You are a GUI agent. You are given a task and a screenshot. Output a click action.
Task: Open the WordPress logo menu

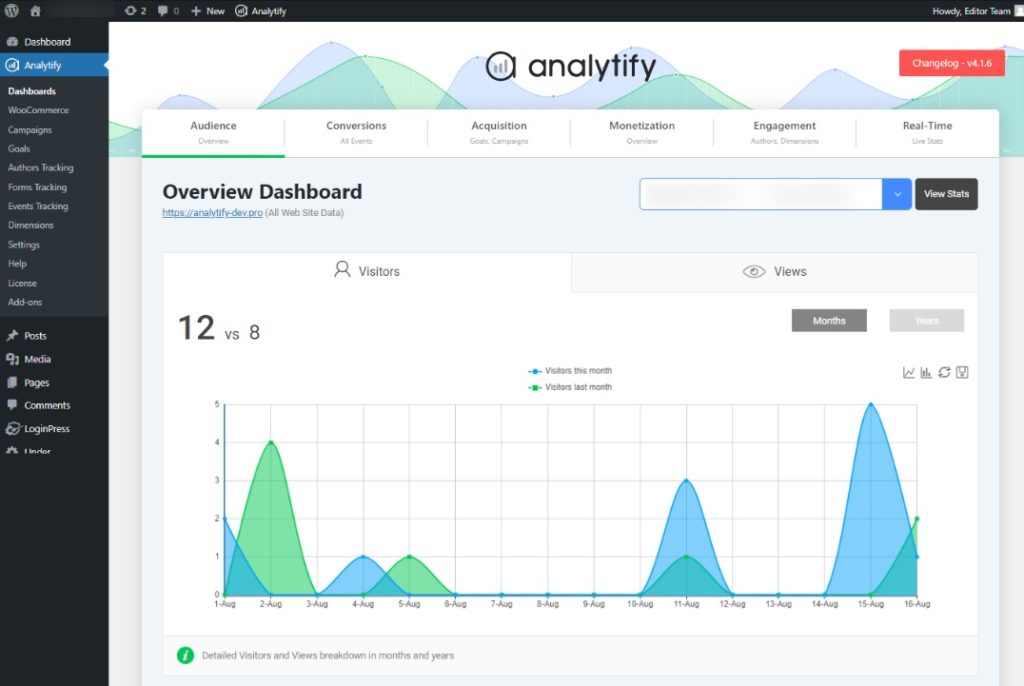(12, 10)
